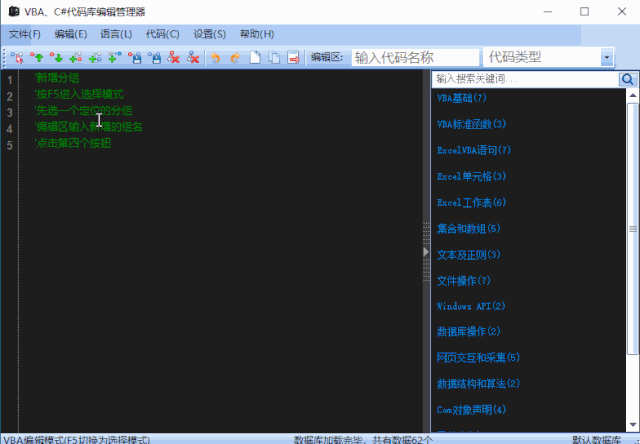This screenshot has height=444, width=640.
Task: Select VBA基础(7) category
Action: (x=462, y=98)
